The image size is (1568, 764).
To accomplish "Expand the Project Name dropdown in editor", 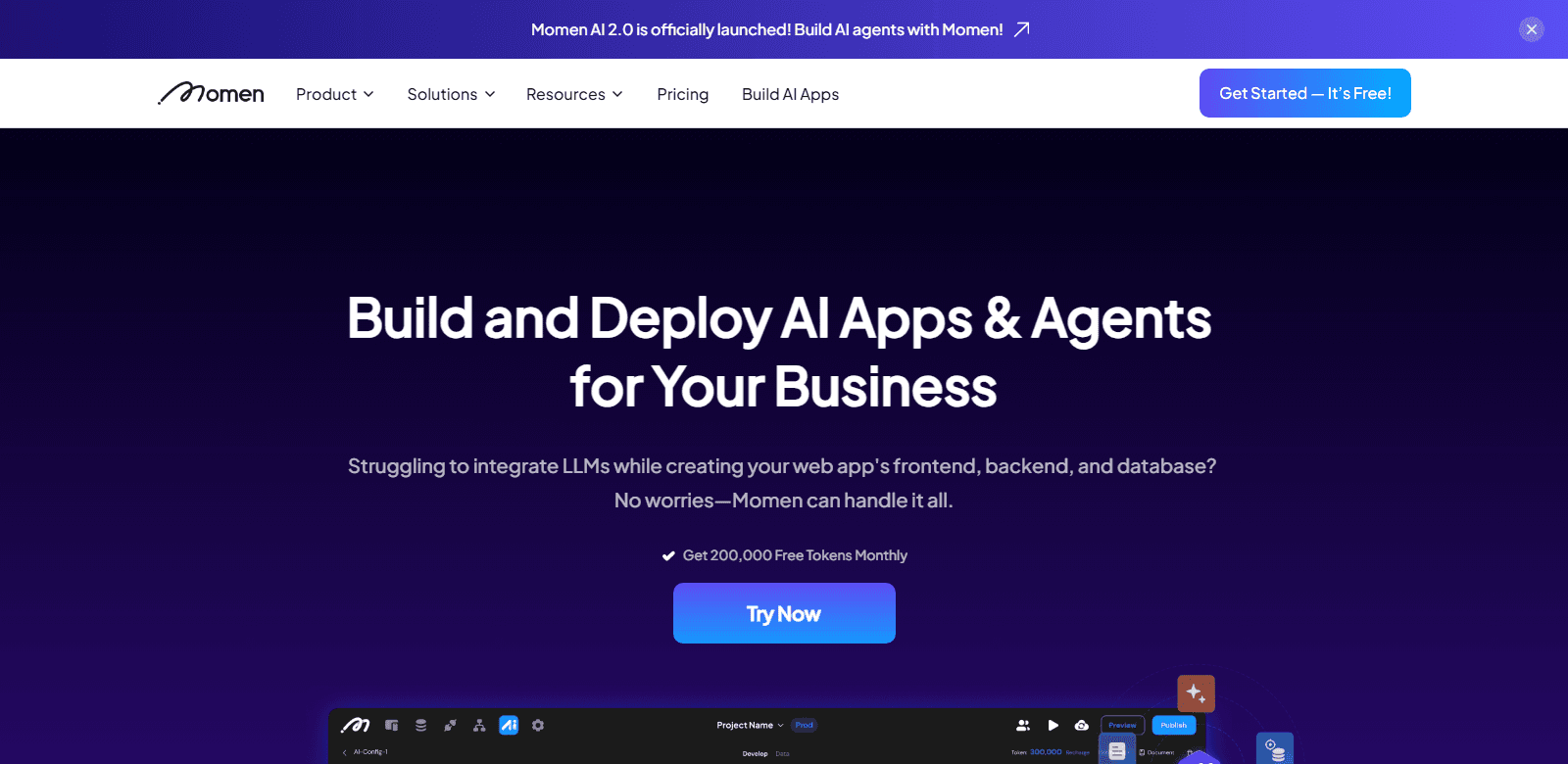I will click(x=750, y=726).
